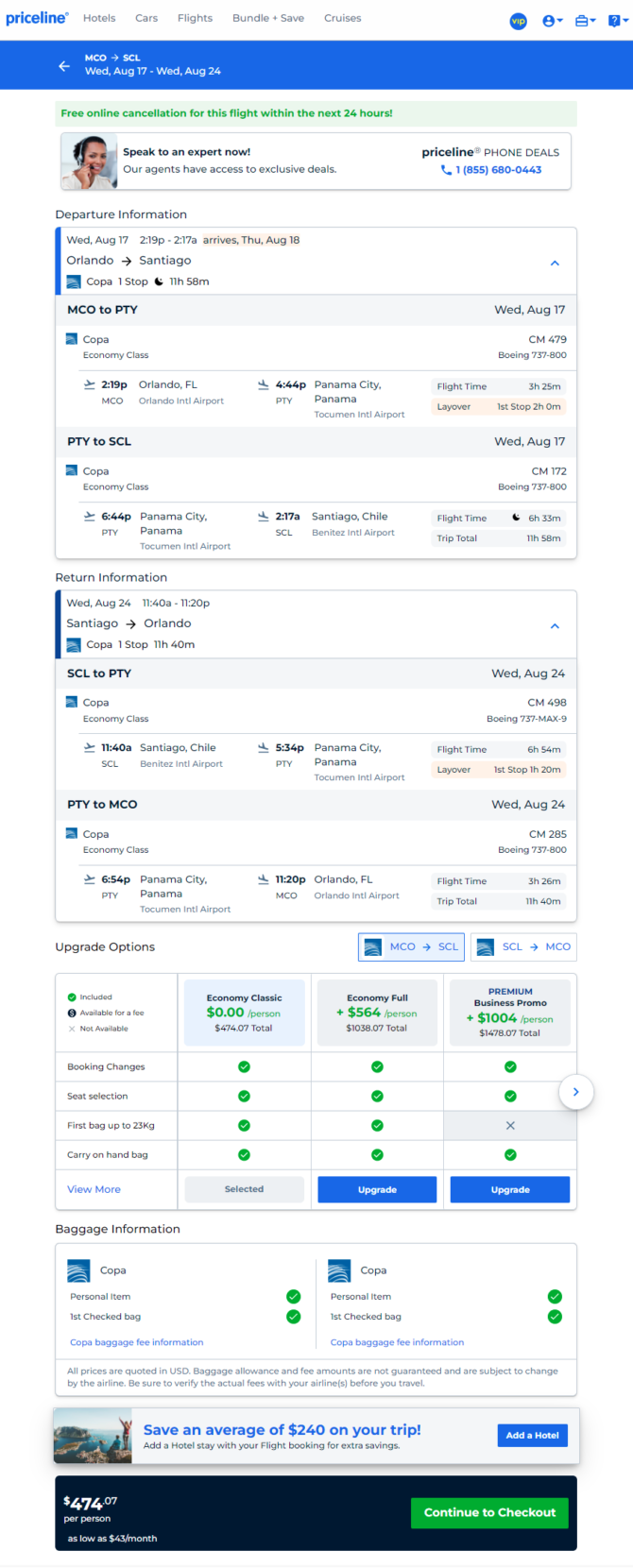Click the hotel promo banner image
This screenshot has height=1568, width=633.
click(93, 1436)
